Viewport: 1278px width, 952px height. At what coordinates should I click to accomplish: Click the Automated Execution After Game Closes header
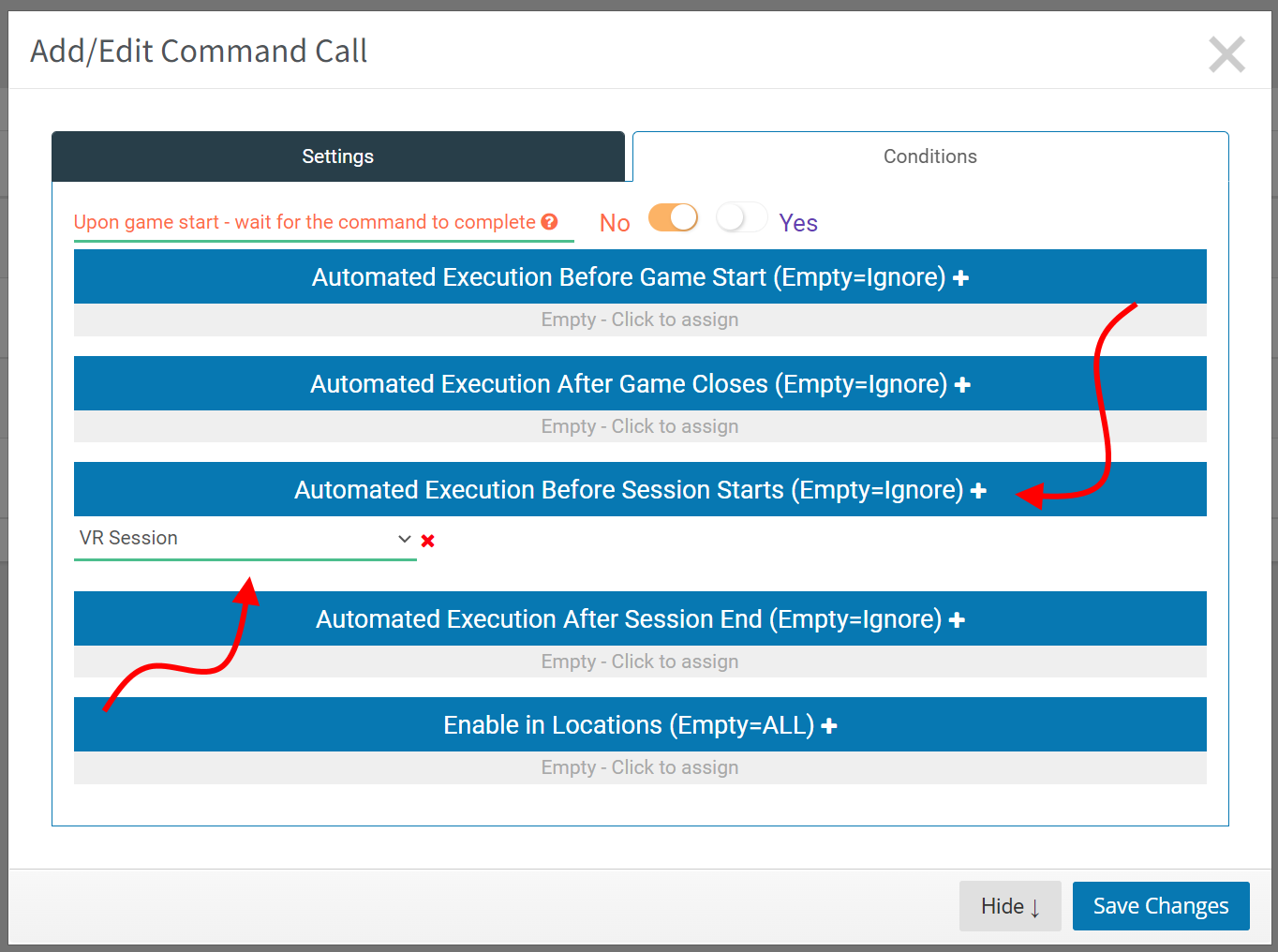tap(640, 383)
